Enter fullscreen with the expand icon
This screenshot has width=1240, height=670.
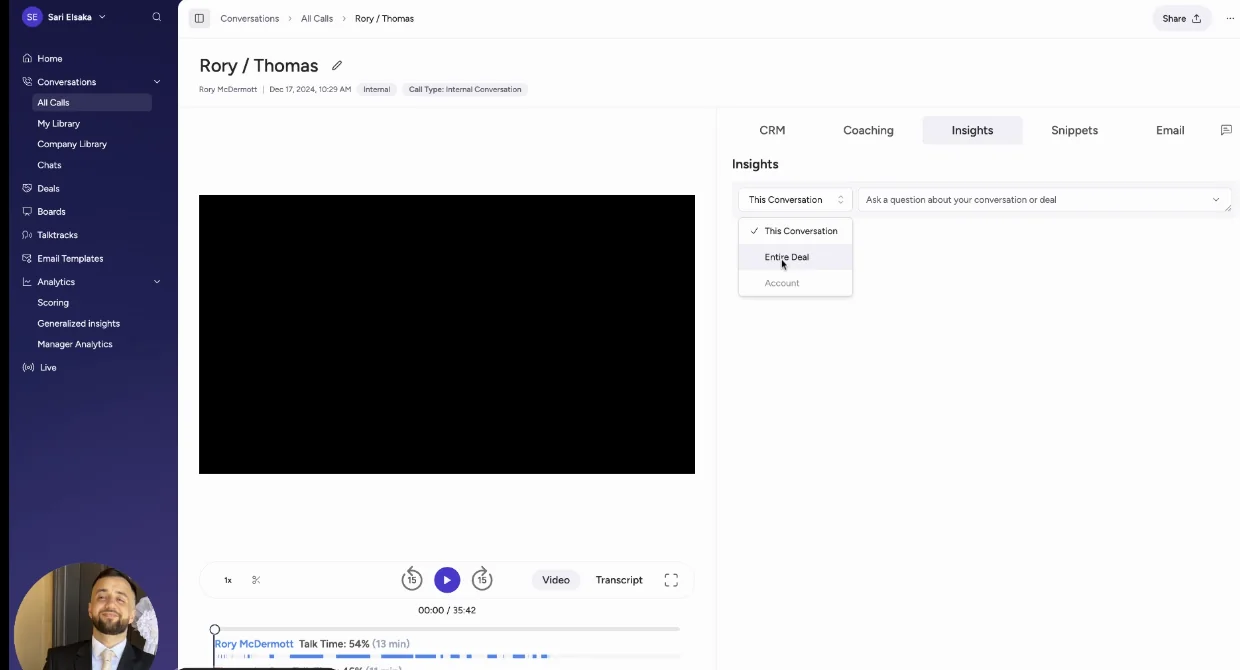[671, 580]
